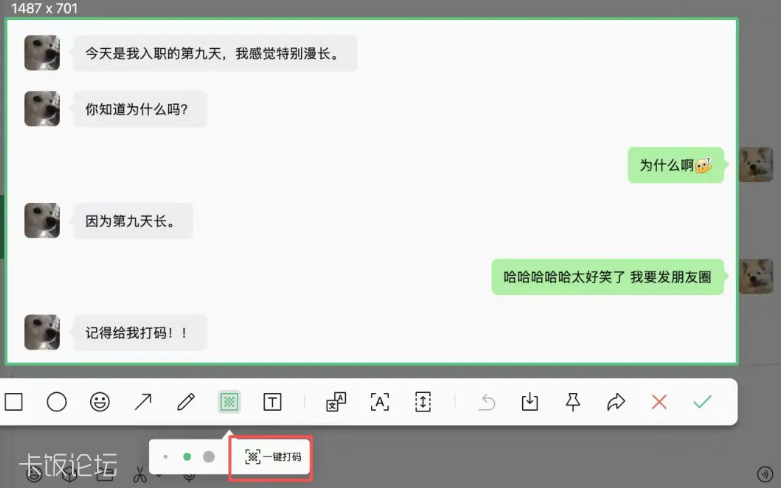Translate the screenshot text

click(x=336, y=402)
